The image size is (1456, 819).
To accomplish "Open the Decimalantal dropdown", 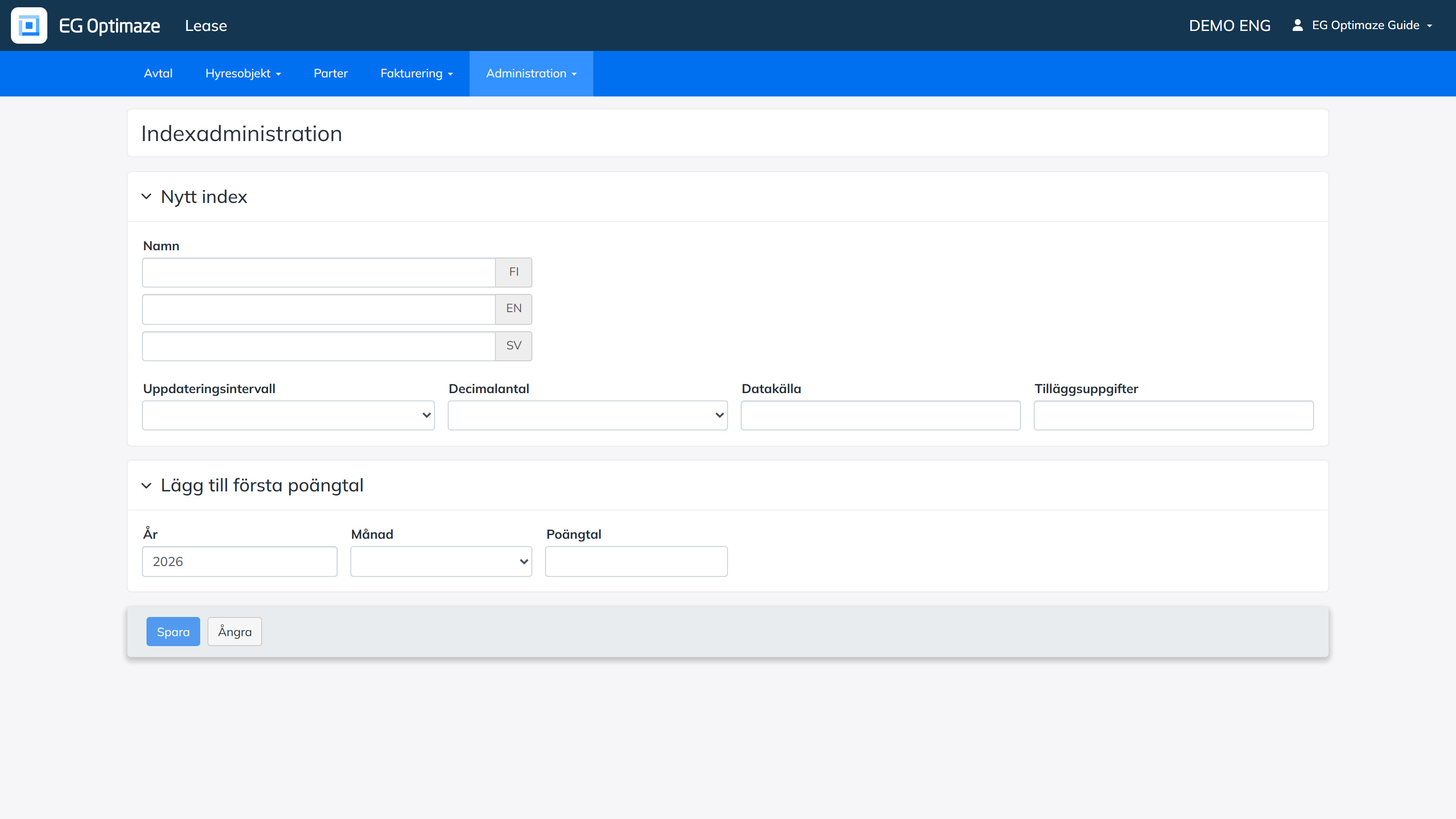I will (588, 415).
